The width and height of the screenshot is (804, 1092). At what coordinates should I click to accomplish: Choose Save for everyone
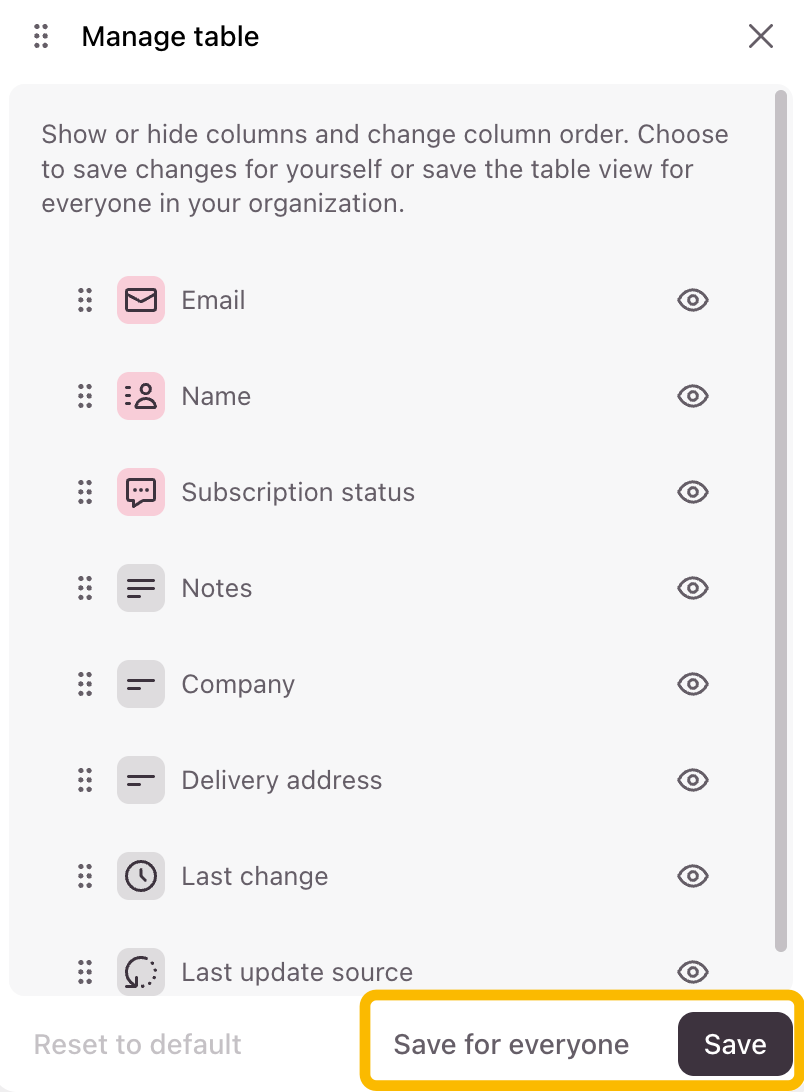click(x=511, y=1045)
